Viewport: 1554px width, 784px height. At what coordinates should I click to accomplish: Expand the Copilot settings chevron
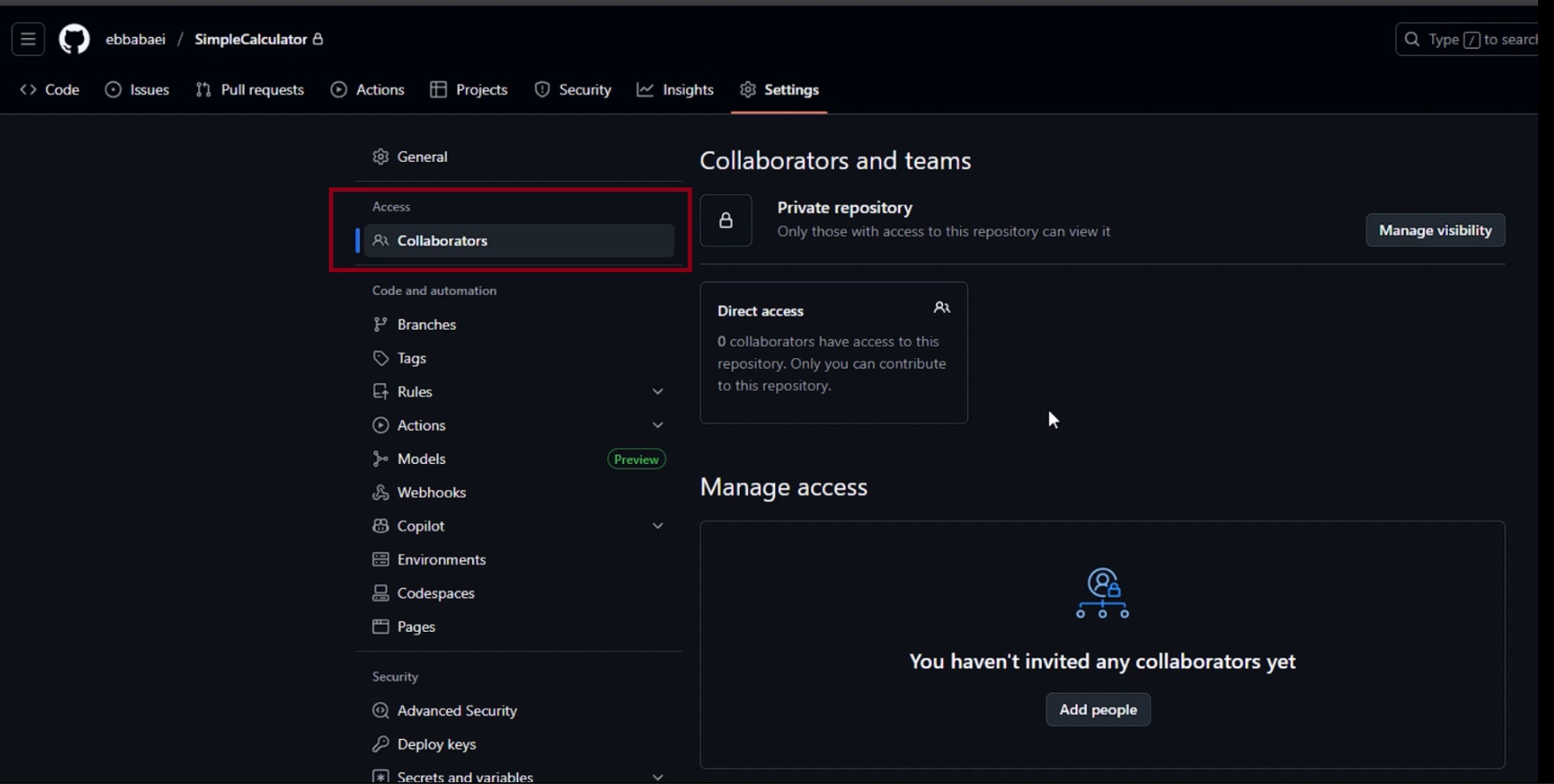point(658,526)
